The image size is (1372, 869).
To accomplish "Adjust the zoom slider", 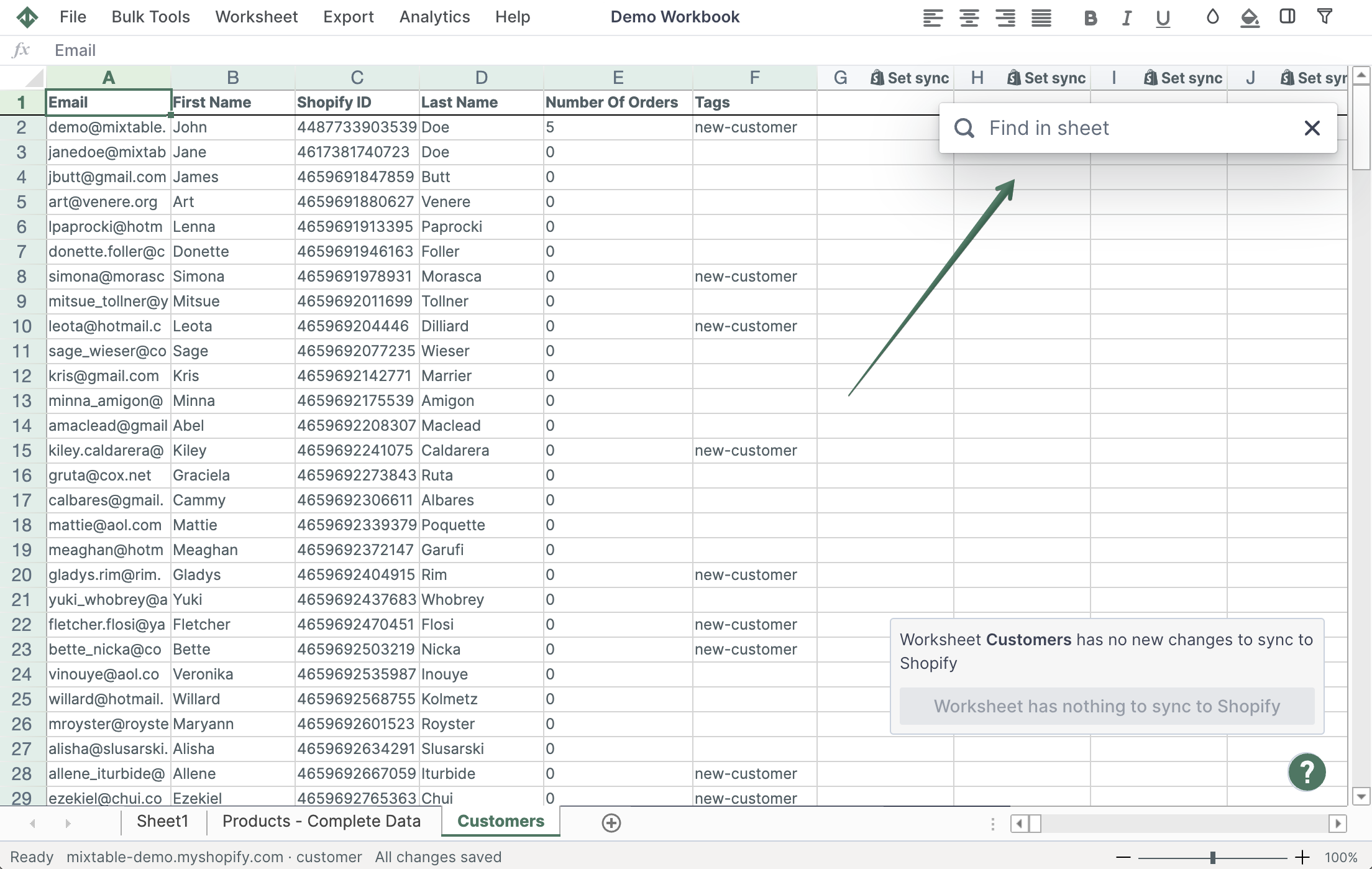I will click(1212, 857).
